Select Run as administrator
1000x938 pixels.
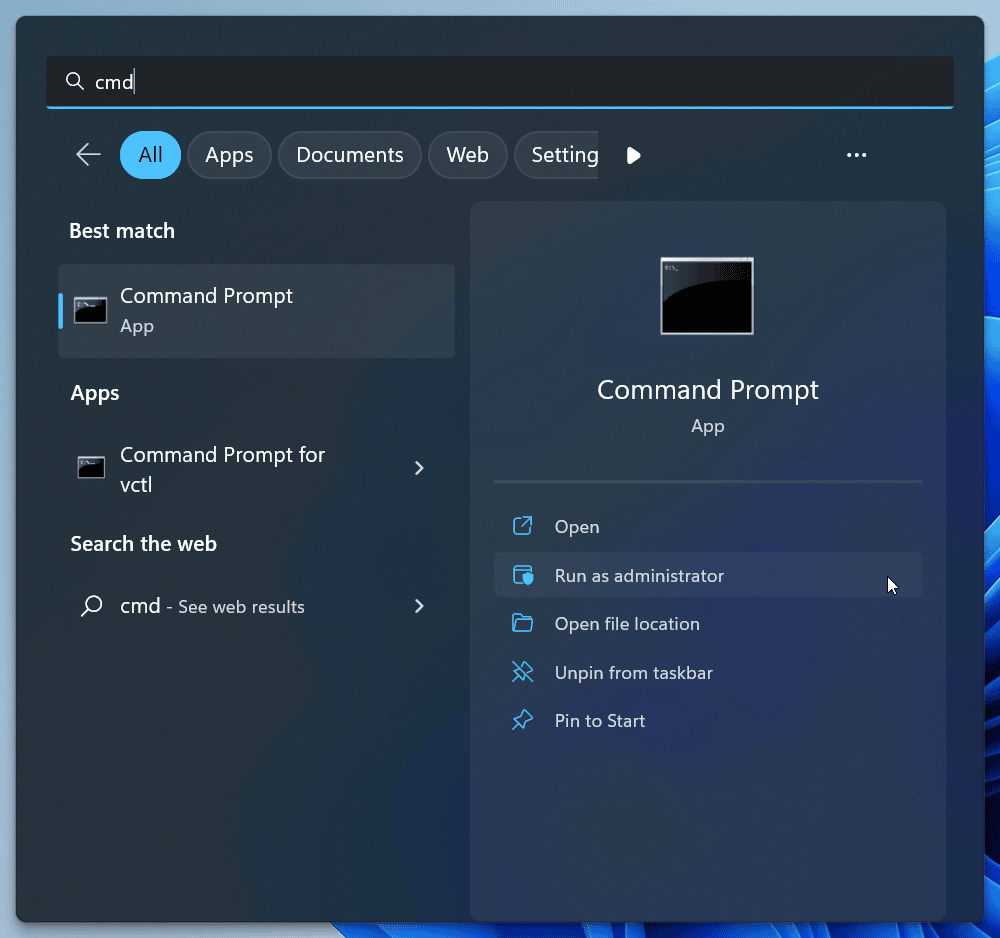tap(639, 575)
